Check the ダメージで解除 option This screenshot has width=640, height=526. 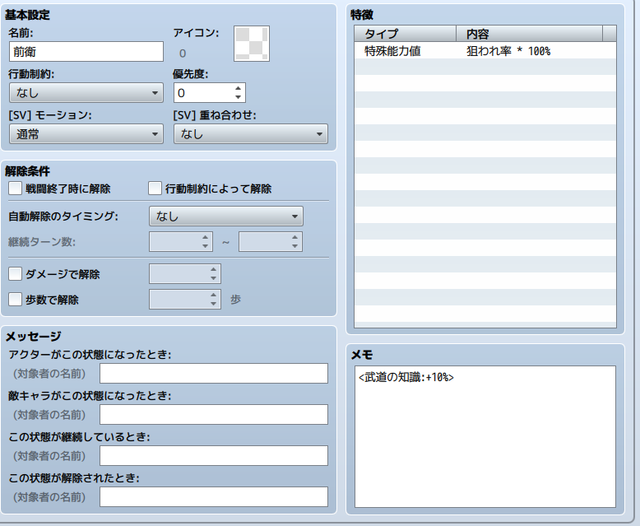[x=15, y=274]
